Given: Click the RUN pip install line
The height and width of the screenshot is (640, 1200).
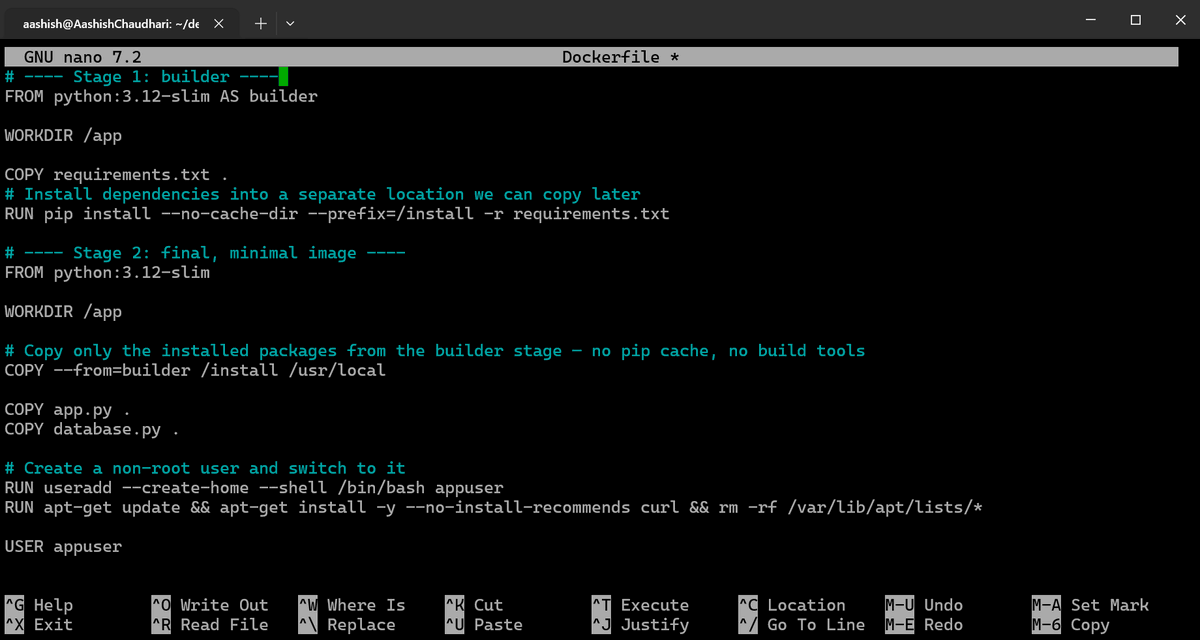Looking at the screenshot, I should 337,214.
